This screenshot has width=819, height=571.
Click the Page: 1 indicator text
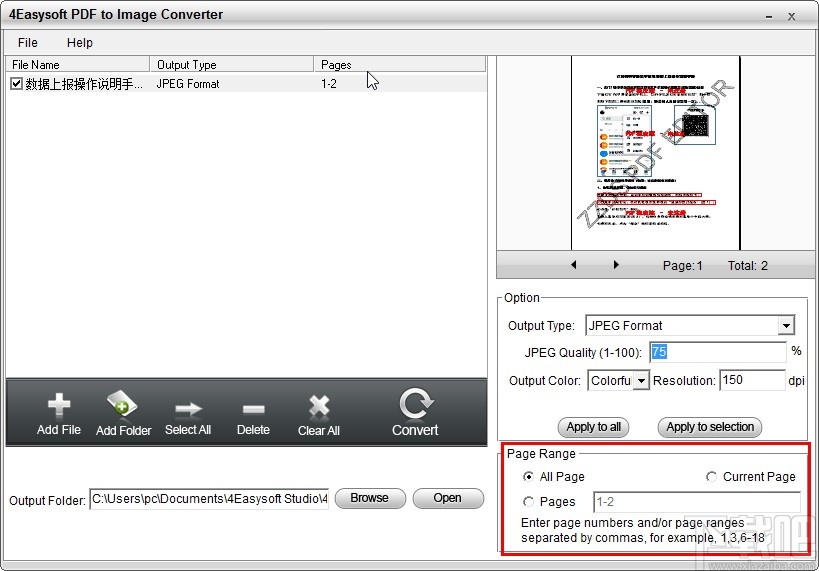(x=682, y=265)
